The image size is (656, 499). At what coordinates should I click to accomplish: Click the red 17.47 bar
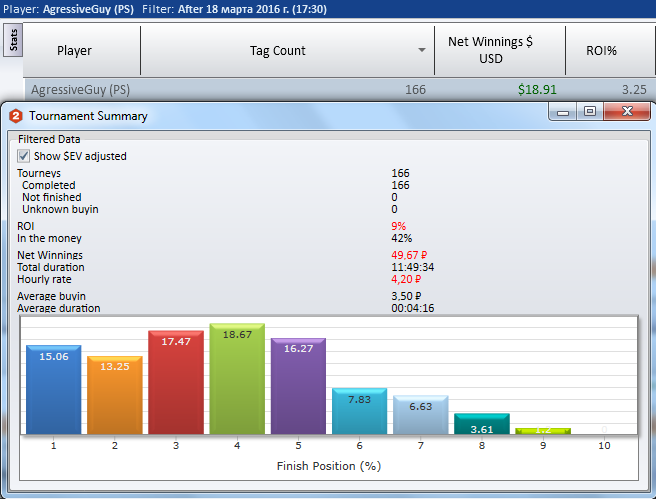pos(176,383)
